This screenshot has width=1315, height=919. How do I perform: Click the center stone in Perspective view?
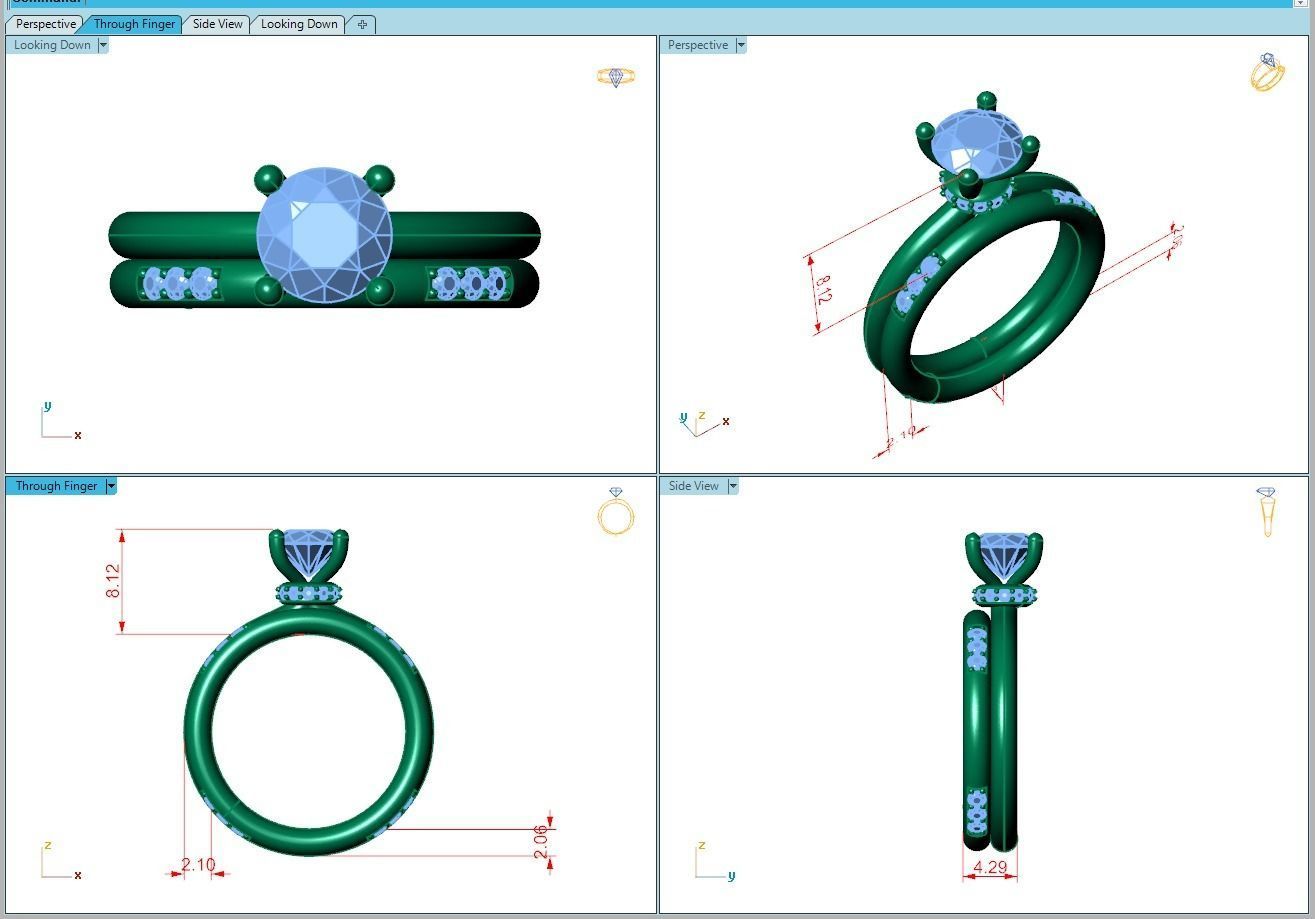tap(977, 146)
